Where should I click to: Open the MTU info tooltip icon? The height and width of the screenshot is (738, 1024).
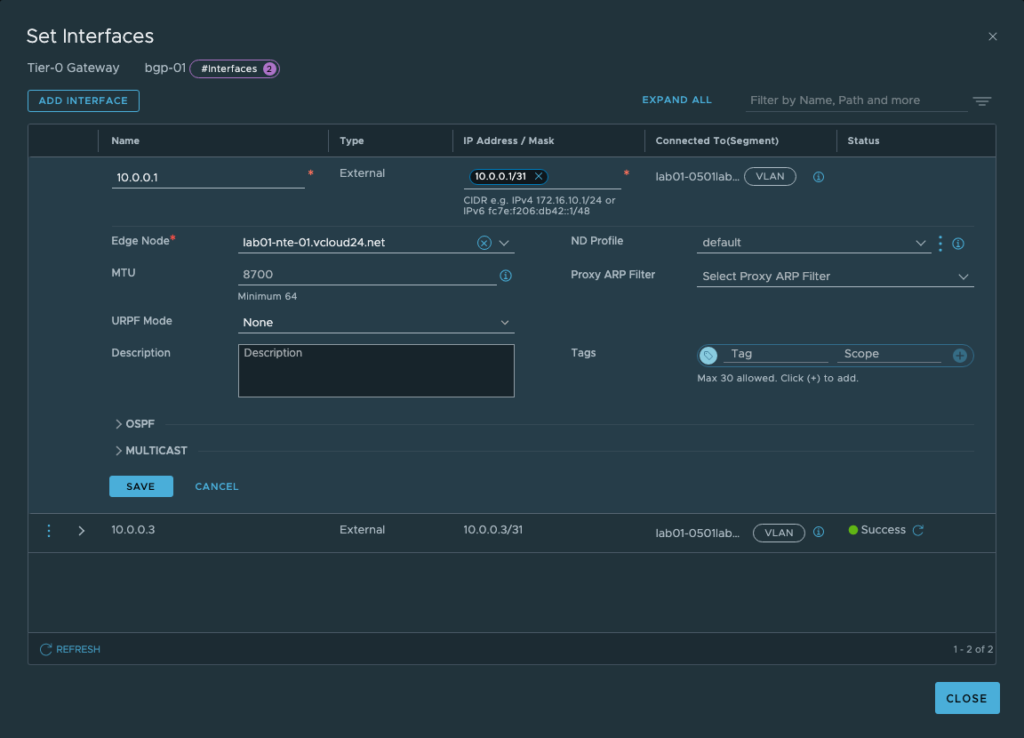pyautogui.click(x=505, y=275)
